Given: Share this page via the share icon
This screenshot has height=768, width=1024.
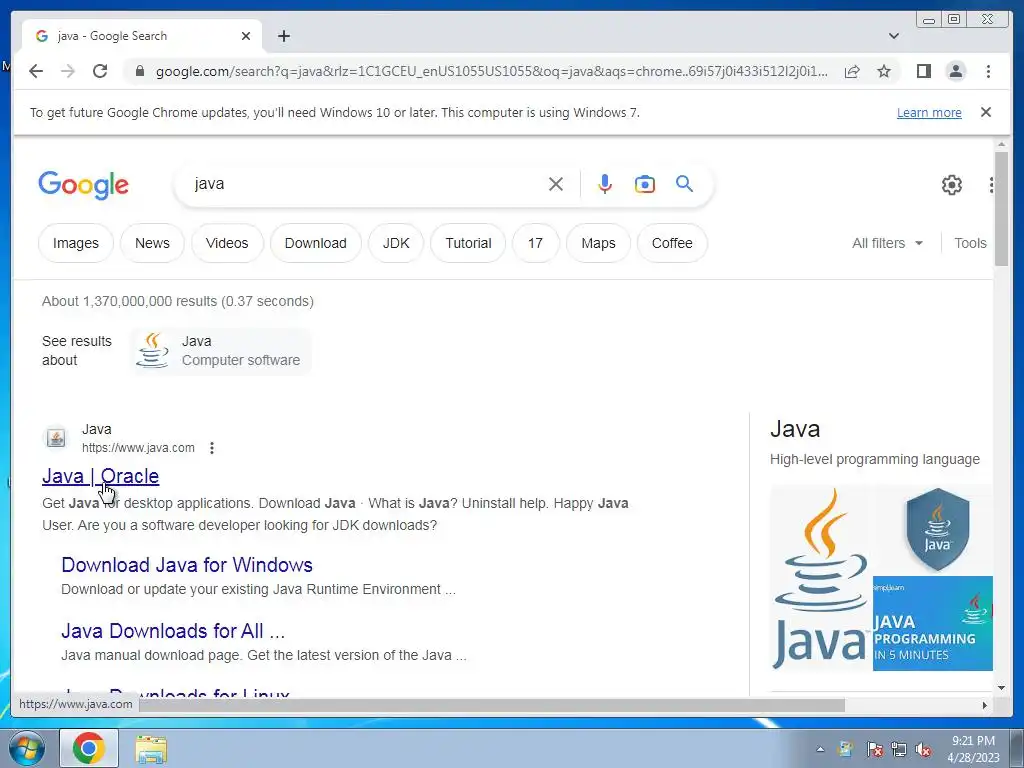Looking at the screenshot, I should [852, 71].
